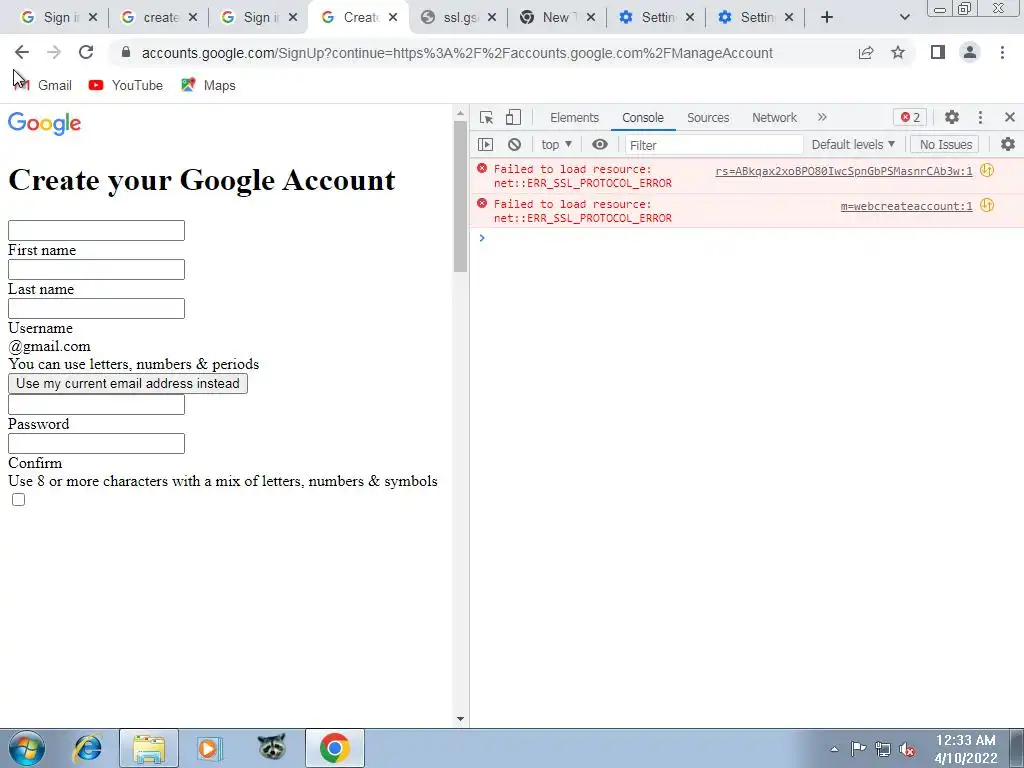The height and width of the screenshot is (768, 1024).
Task: Click the No Issues button
Action: click(x=946, y=144)
